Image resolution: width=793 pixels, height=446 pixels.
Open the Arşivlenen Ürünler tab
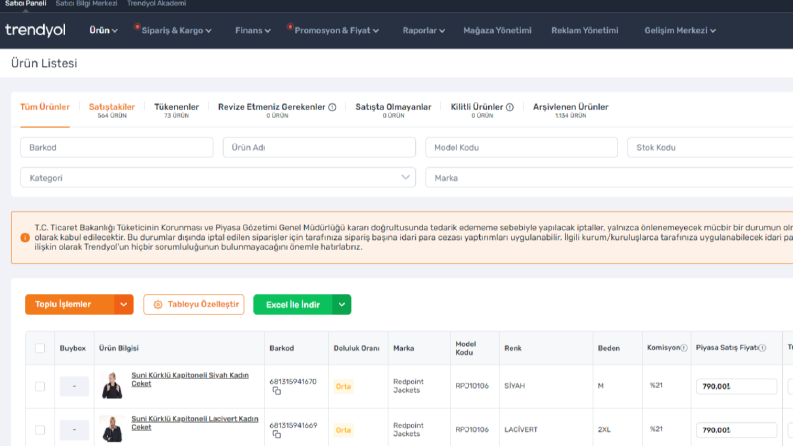tap(570, 110)
